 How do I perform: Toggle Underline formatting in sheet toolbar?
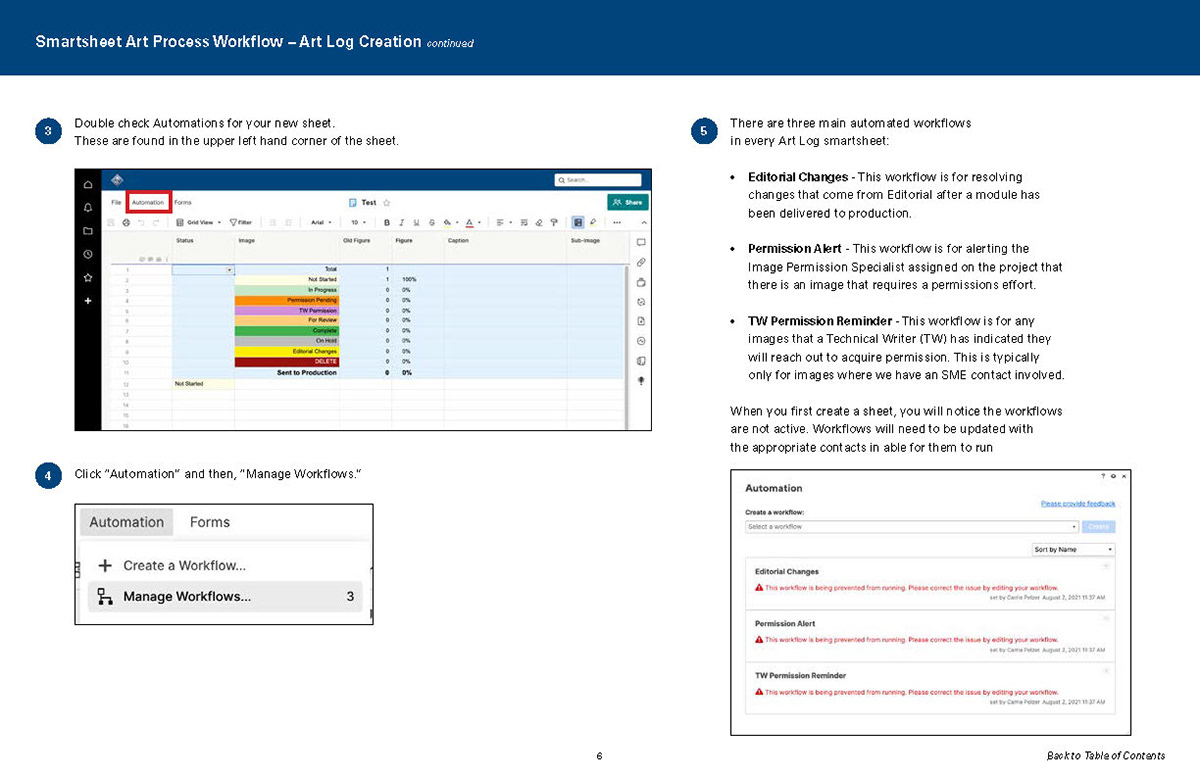coord(416,222)
